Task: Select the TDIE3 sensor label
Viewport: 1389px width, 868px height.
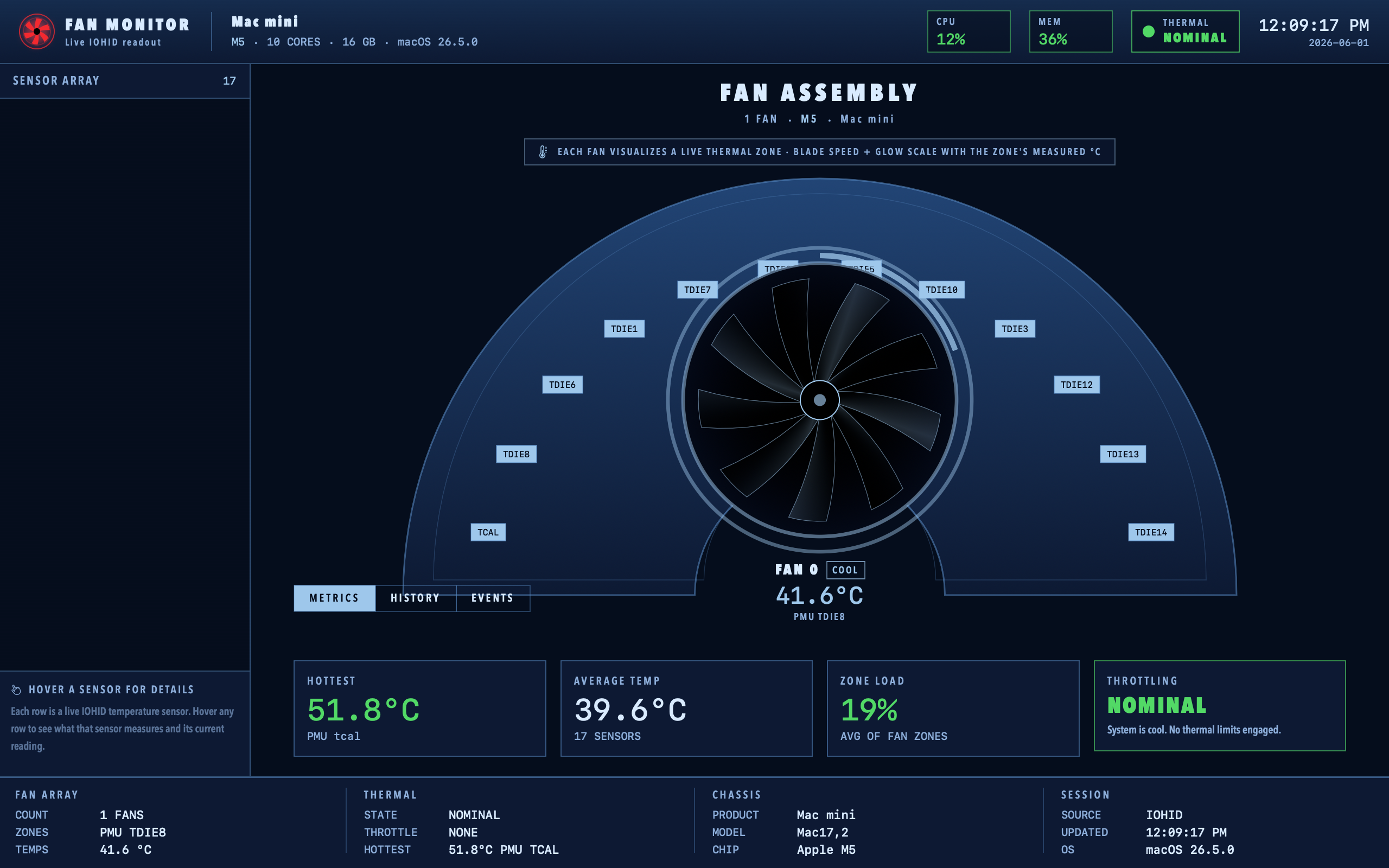Action: tap(1015, 329)
